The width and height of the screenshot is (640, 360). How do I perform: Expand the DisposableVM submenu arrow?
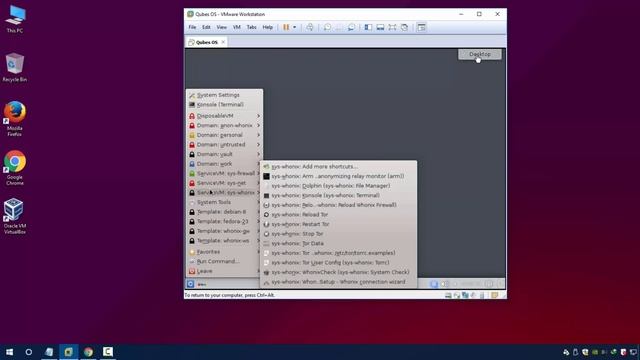[x=258, y=116]
